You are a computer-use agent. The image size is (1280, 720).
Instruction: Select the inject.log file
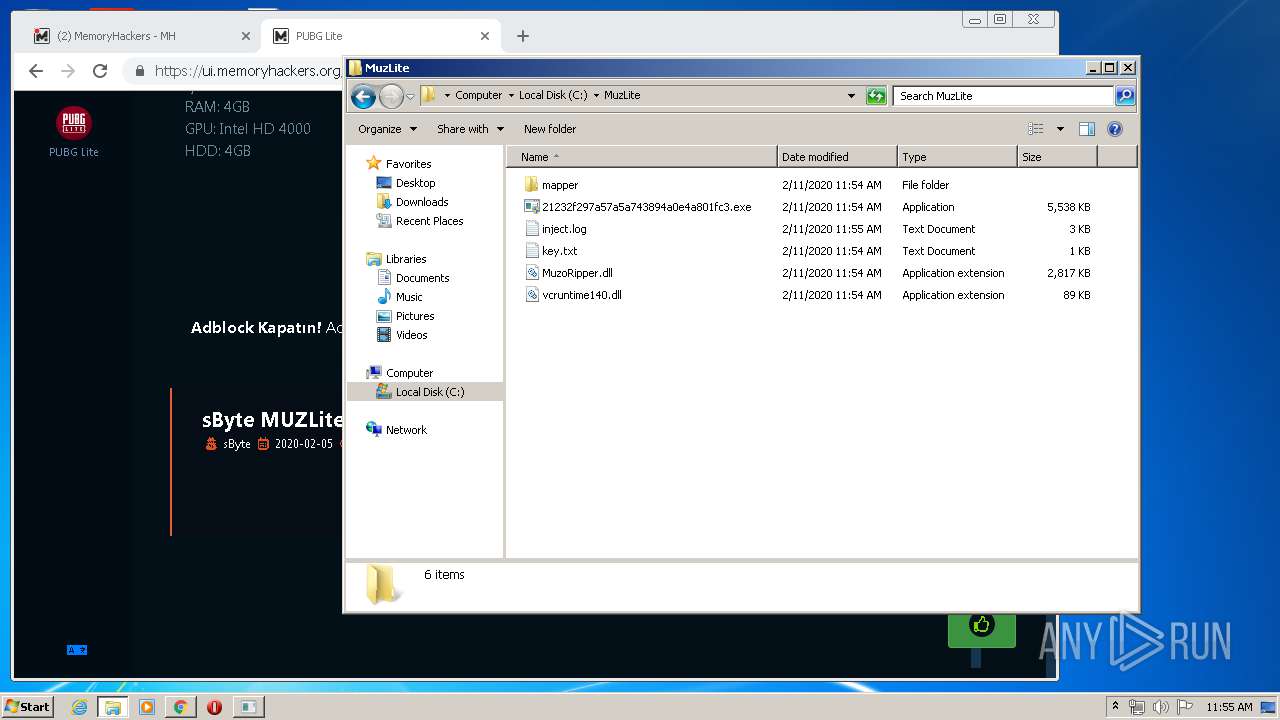tap(564, 229)
